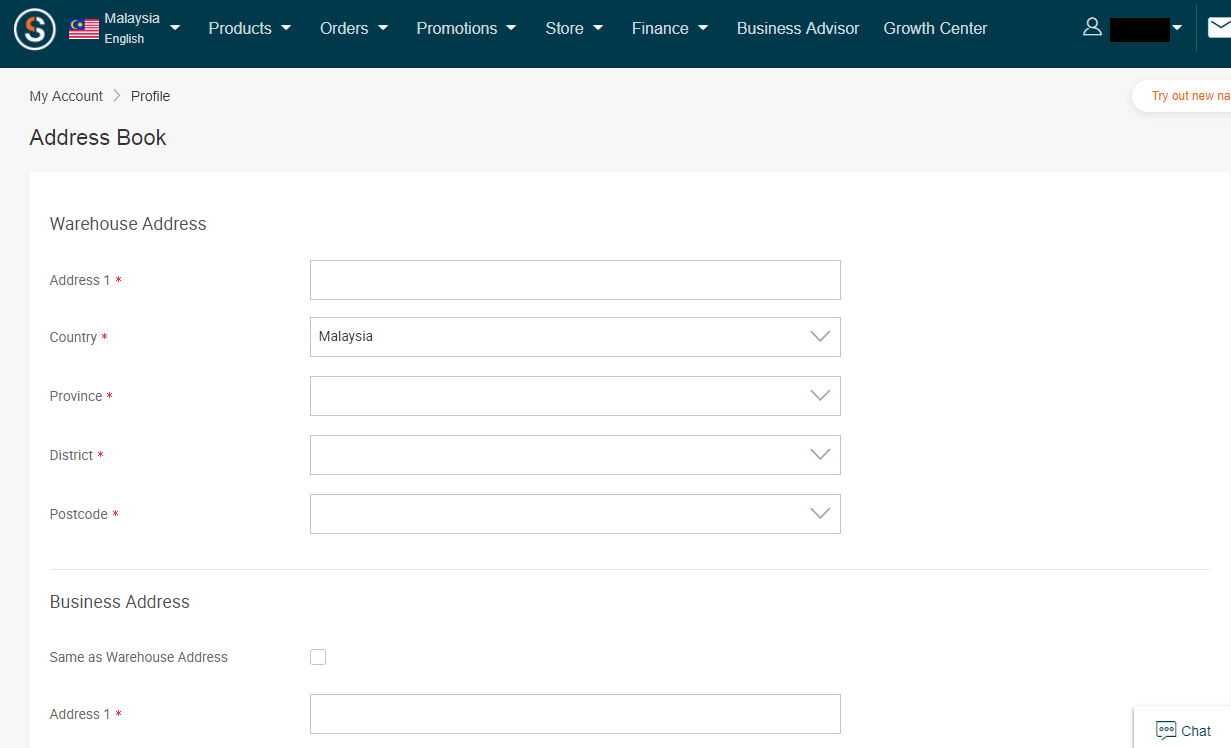Click the seller center logo icon
This screenshot has width=1231, height=748.
click(35, 29)
